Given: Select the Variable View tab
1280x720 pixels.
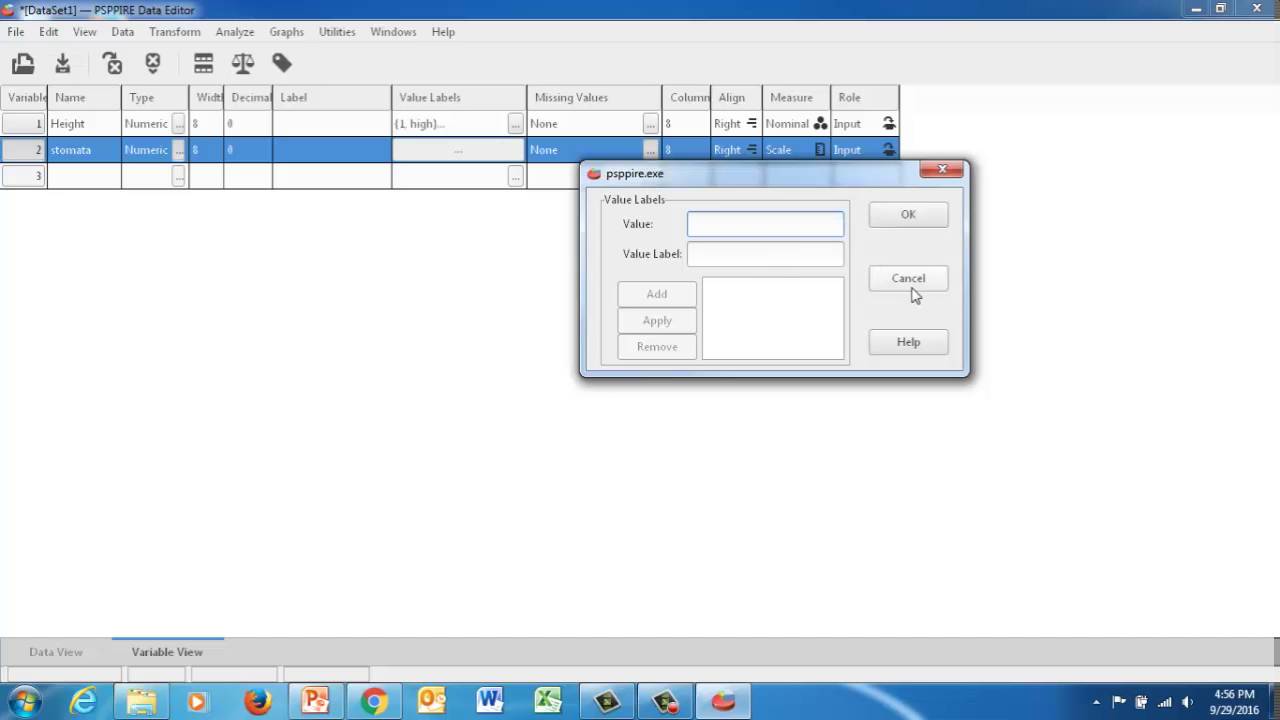Looking at the screenshot, I should click(167, 652).
